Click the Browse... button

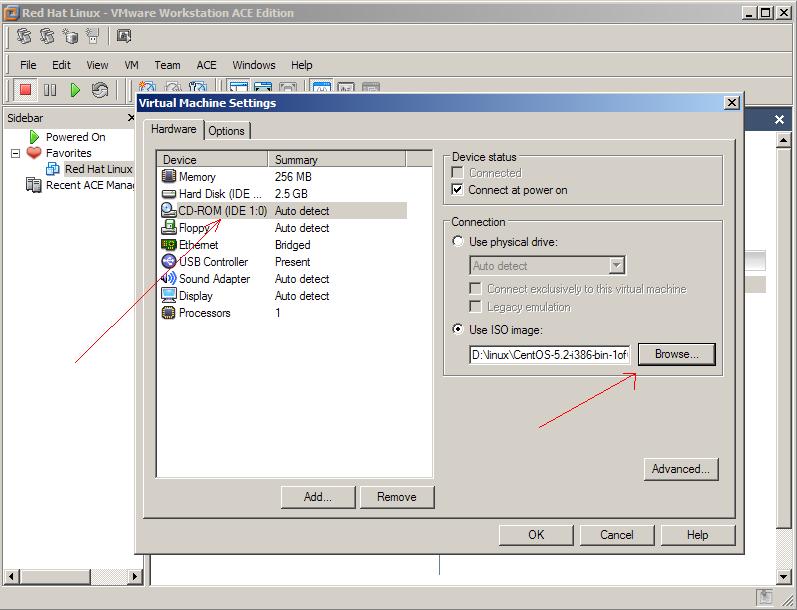tap(676, 354)
